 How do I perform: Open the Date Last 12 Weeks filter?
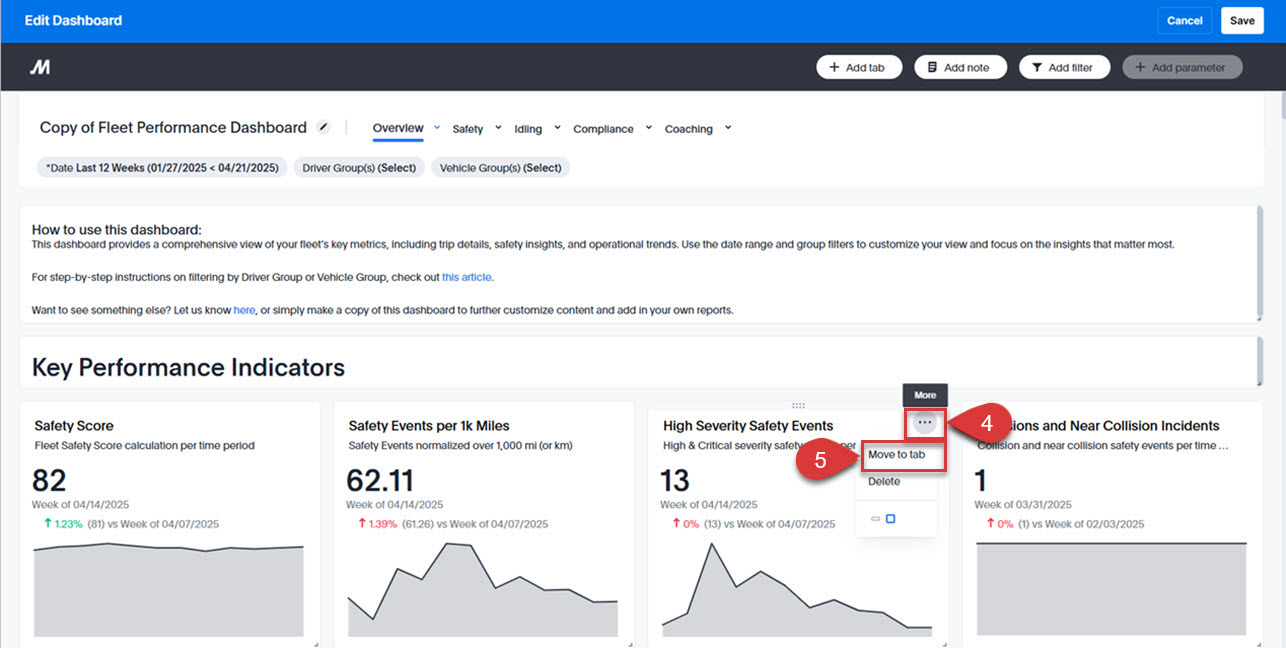[162, 168]
